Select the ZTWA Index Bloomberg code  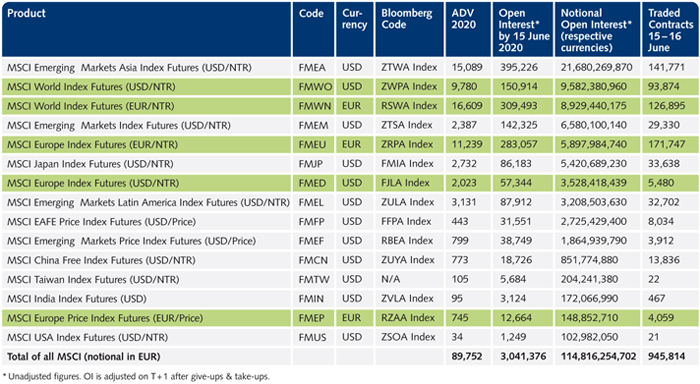point(409,67)
